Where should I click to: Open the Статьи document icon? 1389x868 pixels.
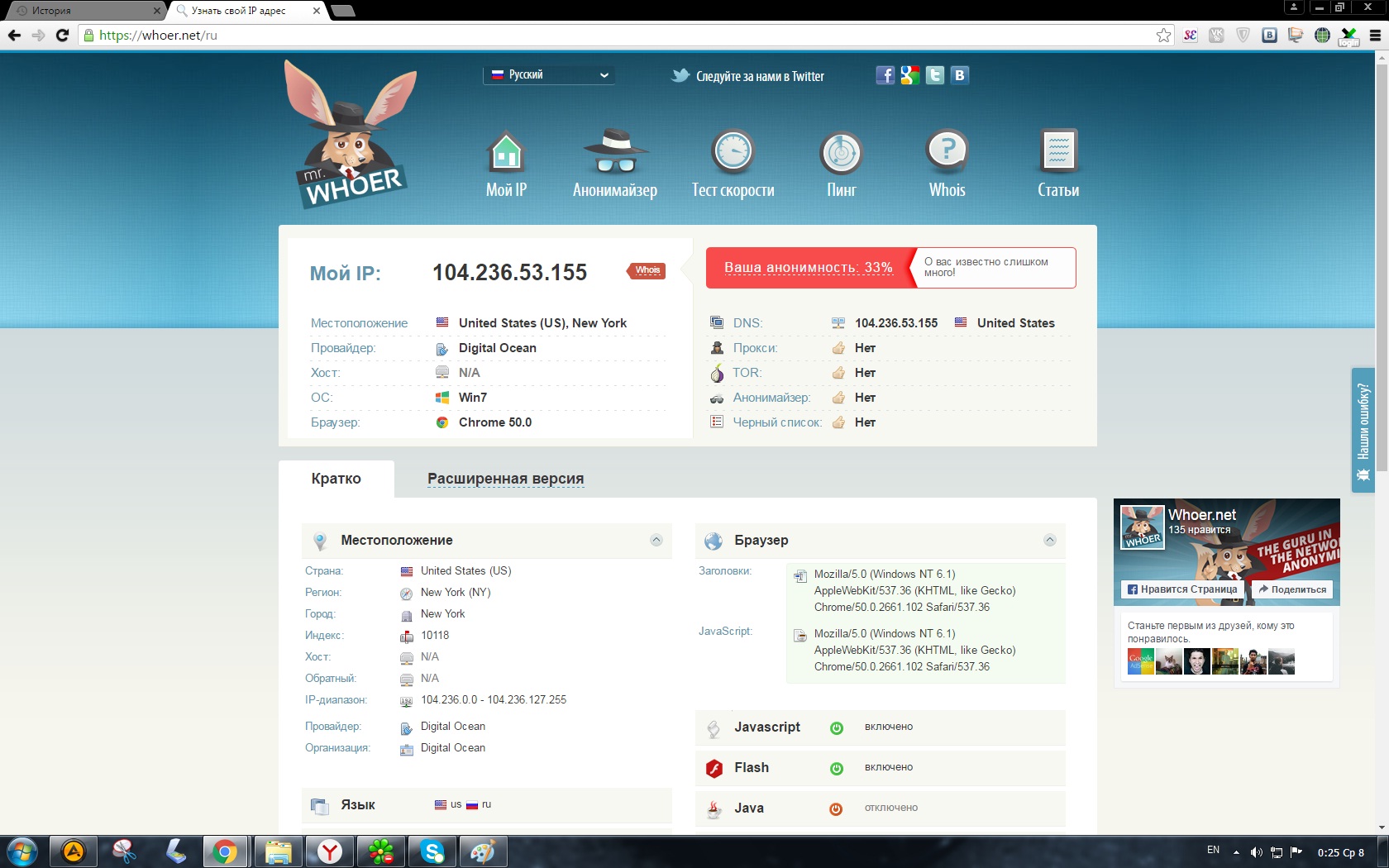coord(1058,152)
